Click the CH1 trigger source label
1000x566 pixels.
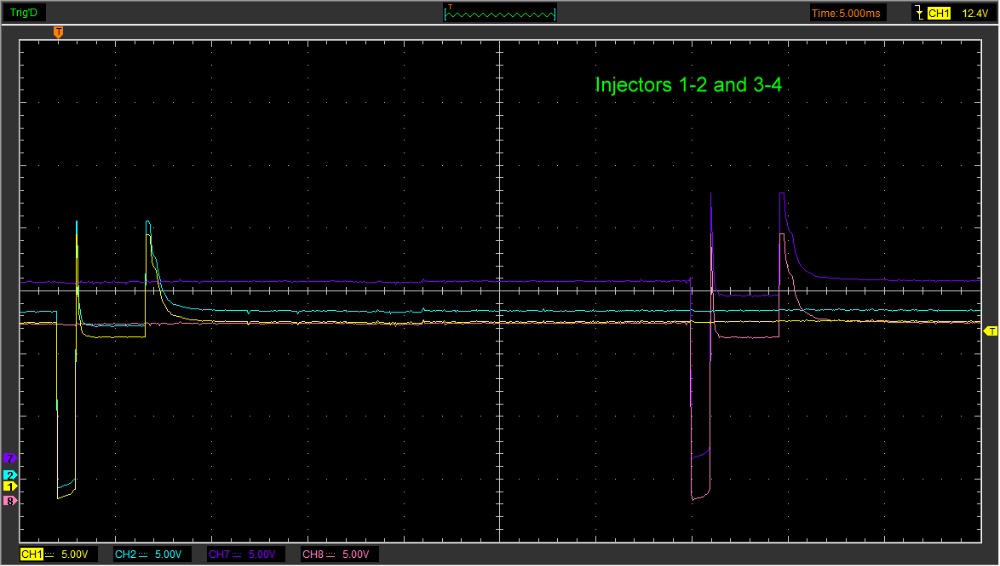(x=938, y=13)
